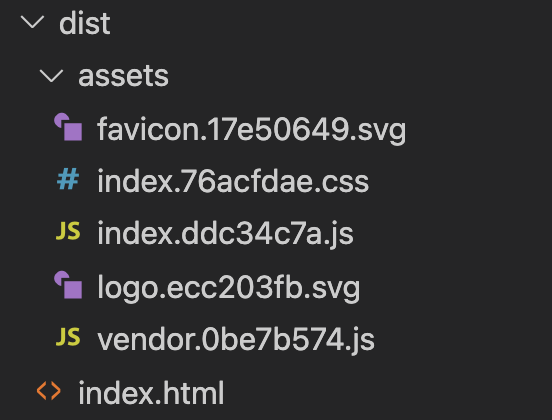Screen dimensions: 552x420
Task: Open logo.ecc203fb.svg file
Action: (228, 288)
